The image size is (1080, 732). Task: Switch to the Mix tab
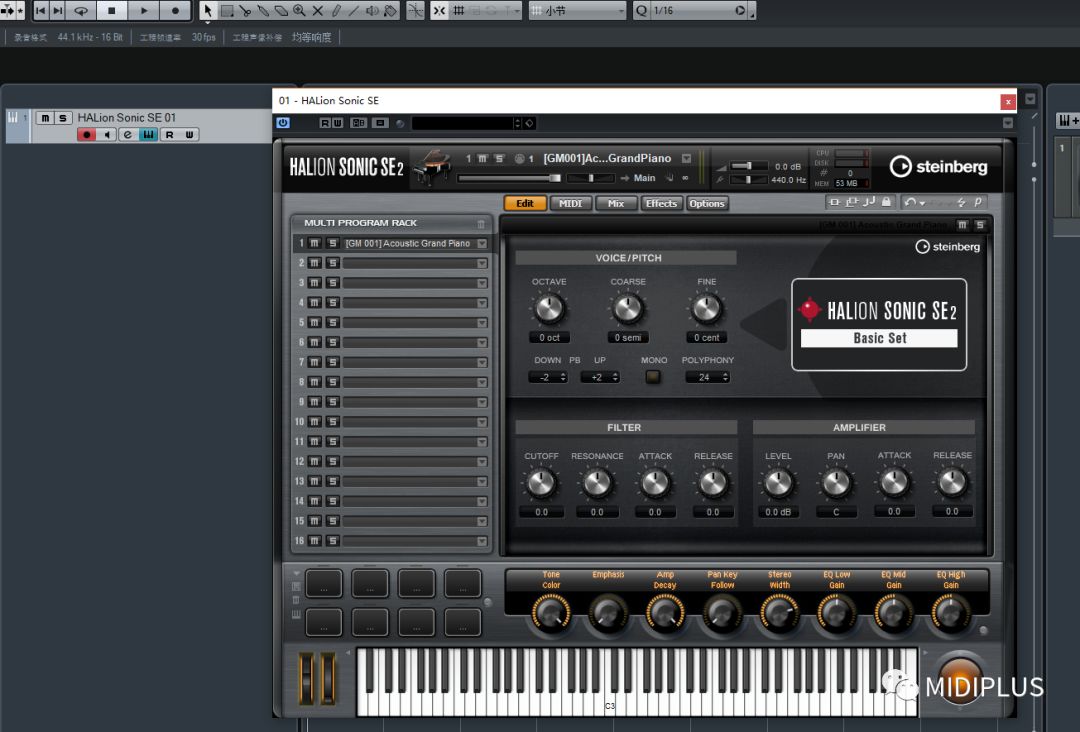(616, 203)
